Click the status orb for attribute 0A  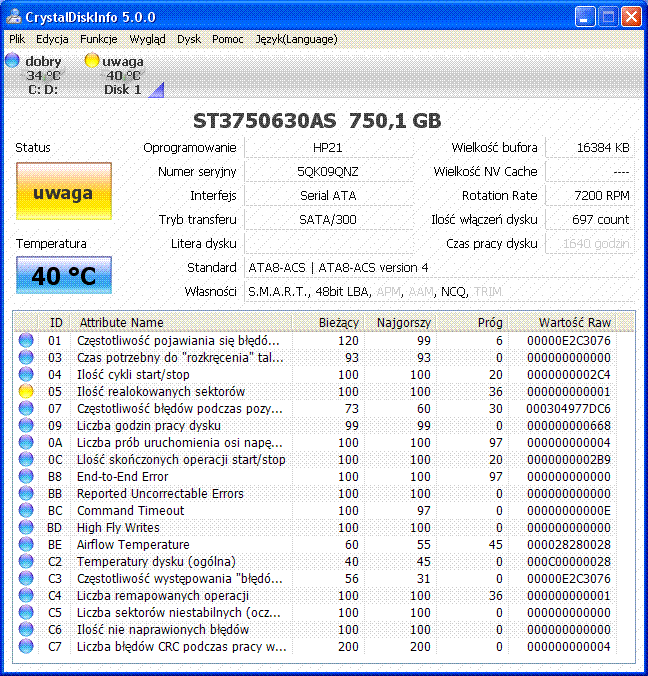(x=26, y=443)
